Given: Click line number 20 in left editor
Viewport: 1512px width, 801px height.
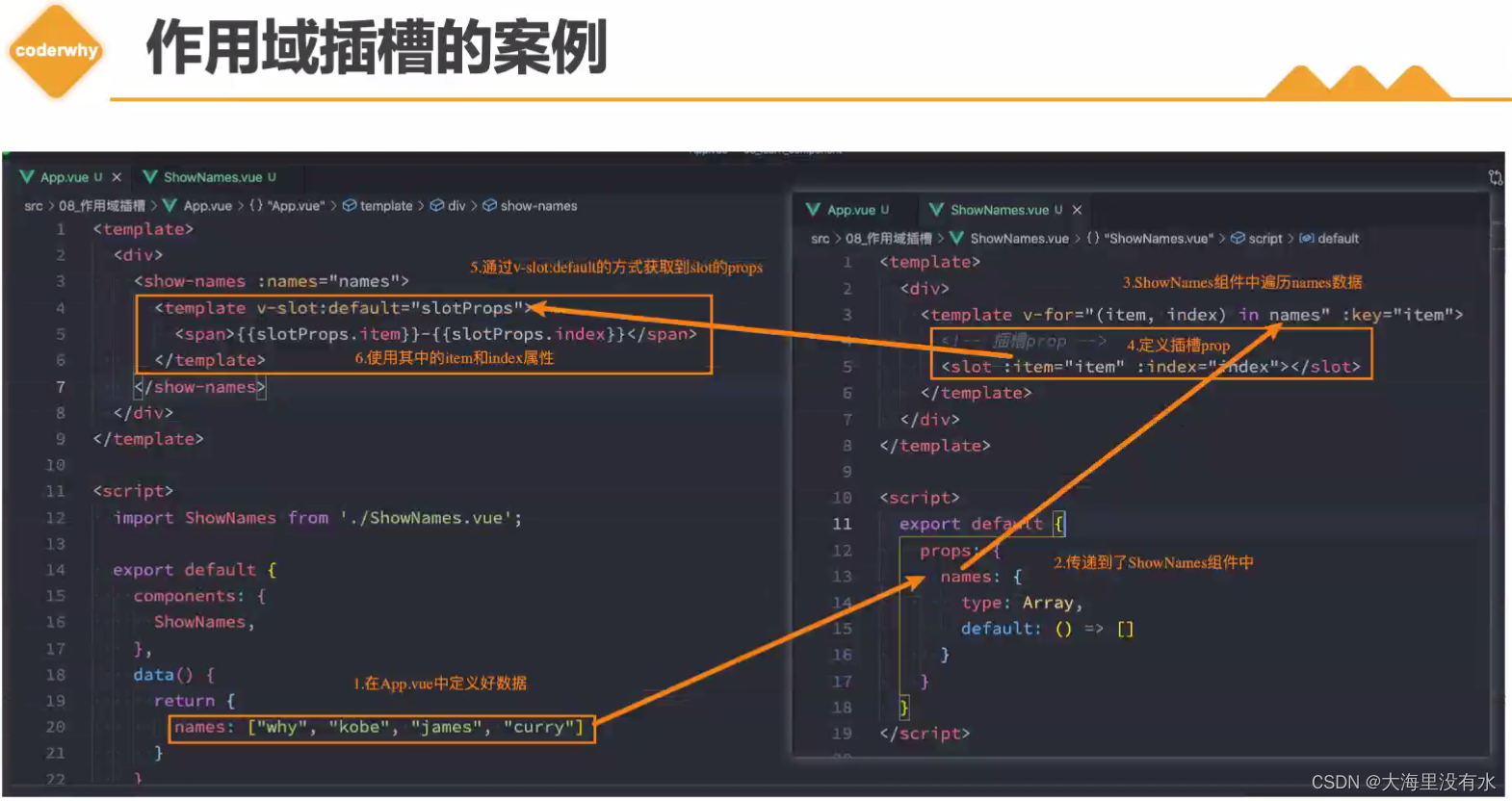Looking at the screenshot, I should (56, 727).
